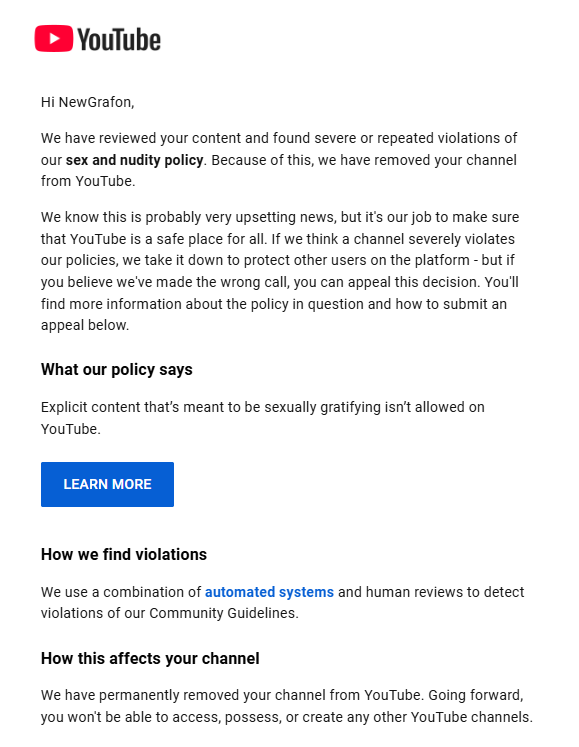Click the text from YouTube ending first paragraph
This screenshot has width=579, height=747.
[88, 182]
